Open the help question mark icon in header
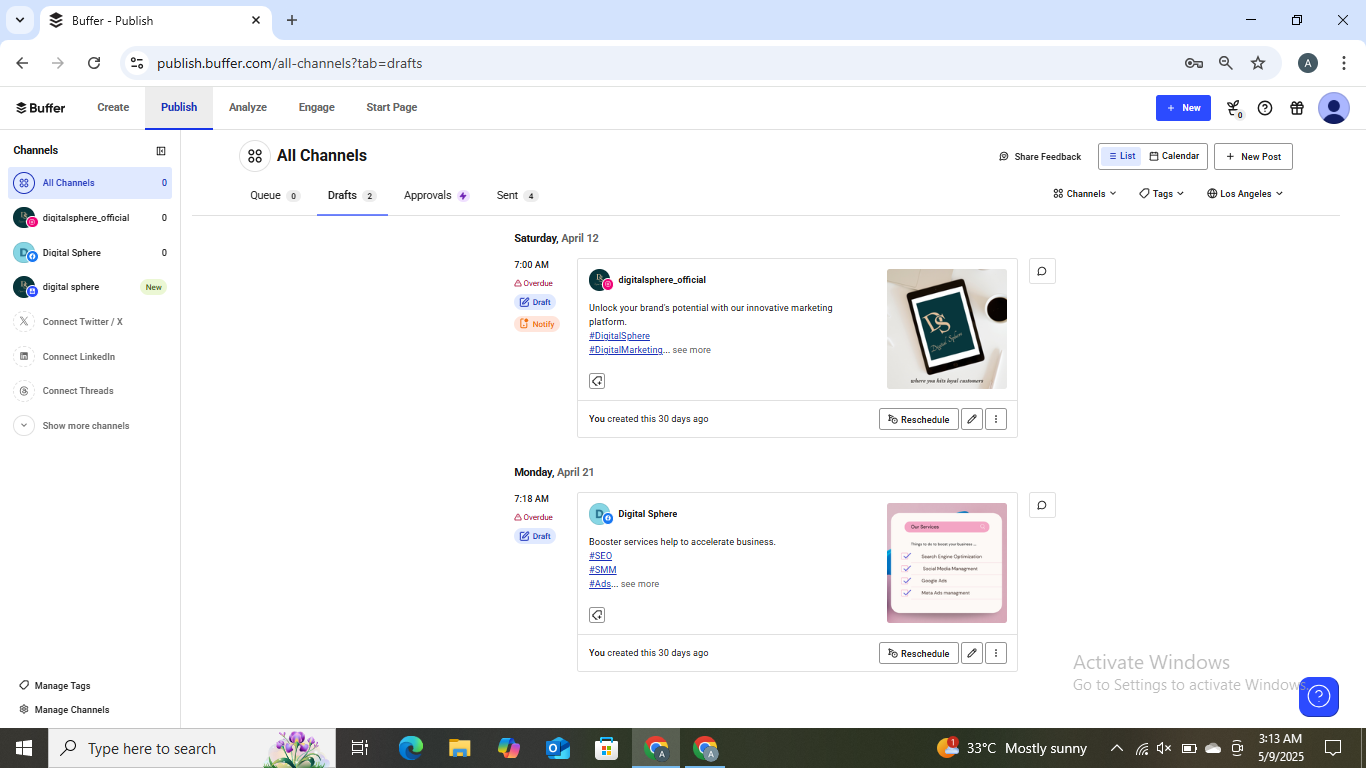Screen dimensions: 1366x768 click(1265, 108)
